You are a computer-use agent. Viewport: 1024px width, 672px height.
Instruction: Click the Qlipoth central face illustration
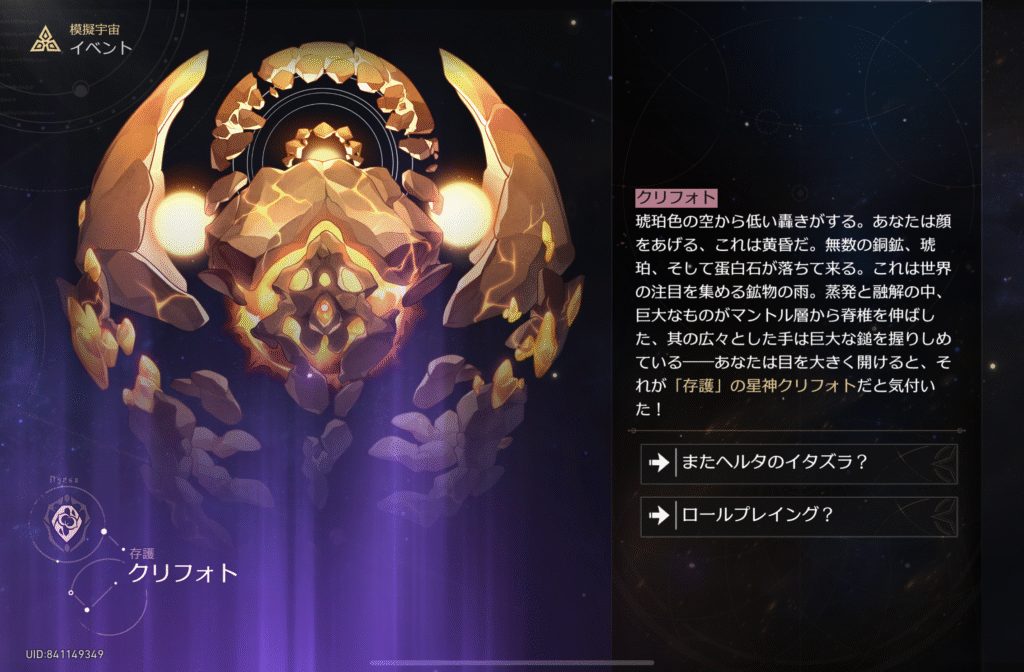click(x=324, y=287)
